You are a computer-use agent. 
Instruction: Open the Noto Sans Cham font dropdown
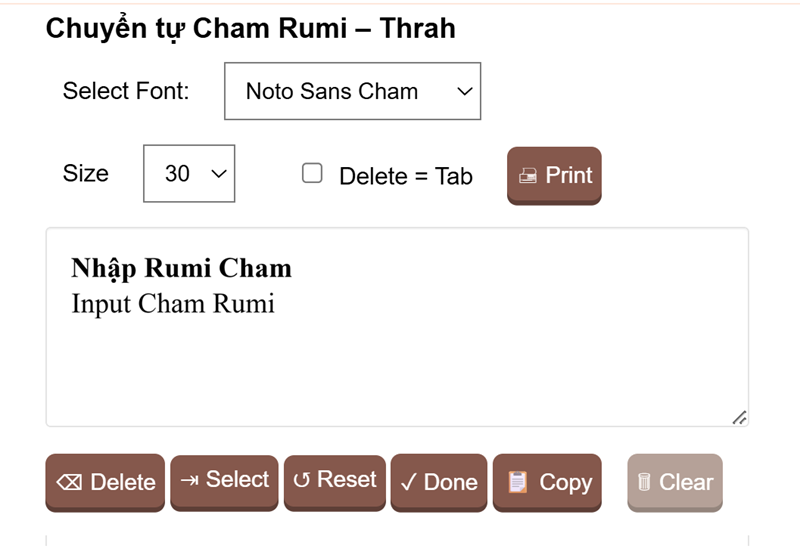point(352,91)
